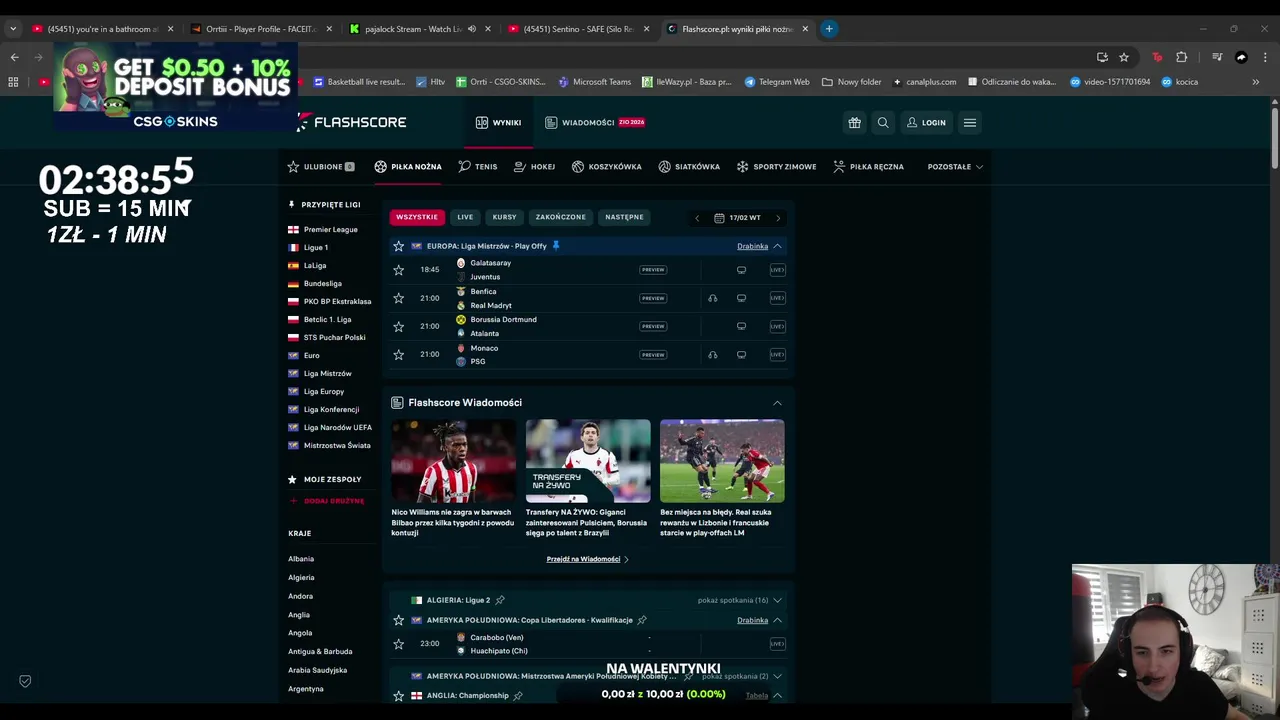Select Albania in the Kraje list
1280x720 pixels.
301,559
